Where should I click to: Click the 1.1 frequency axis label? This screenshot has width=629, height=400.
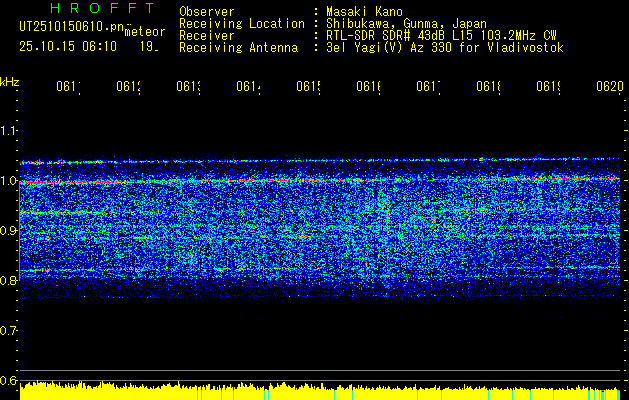pos(8,131)
